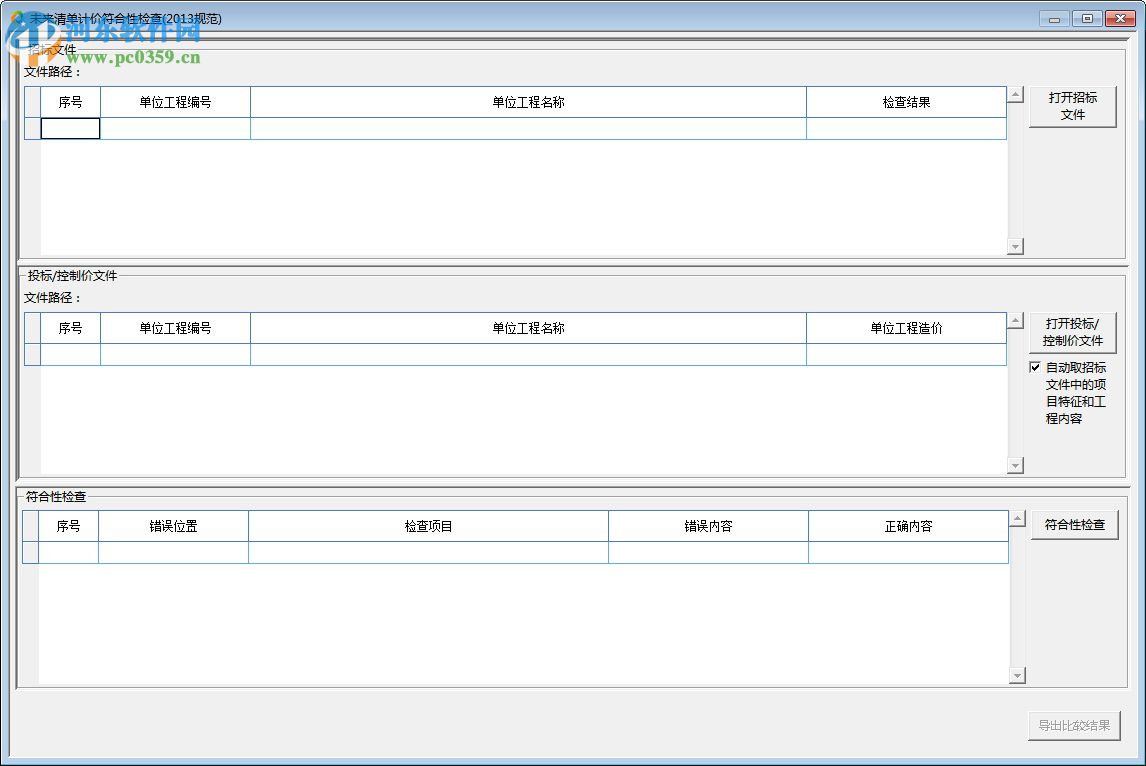Click 单位工程名称 header in 招标文件 table

(528, 102)
